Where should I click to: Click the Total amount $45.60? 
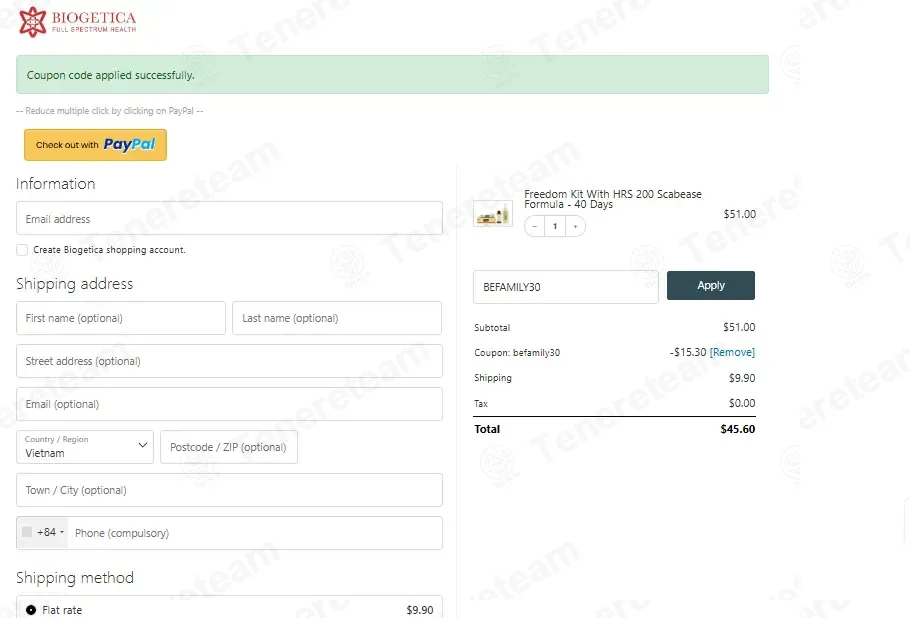(x=738, y=429)
